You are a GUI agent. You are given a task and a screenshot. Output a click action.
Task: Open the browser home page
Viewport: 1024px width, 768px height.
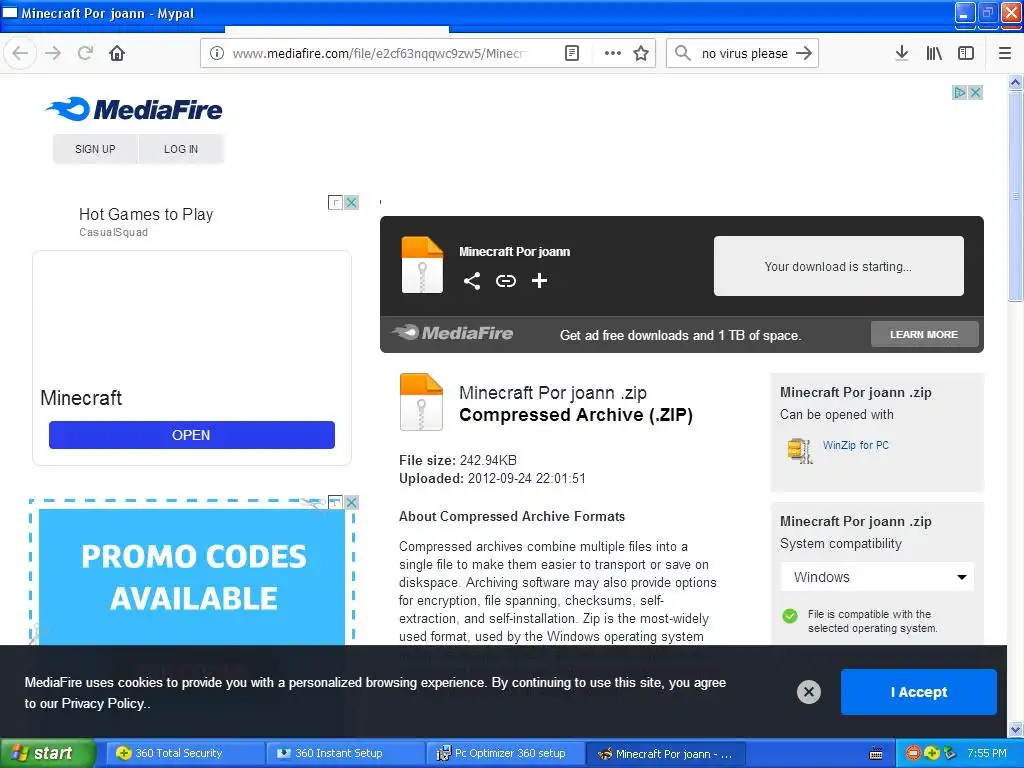click(x=117, y=53)
